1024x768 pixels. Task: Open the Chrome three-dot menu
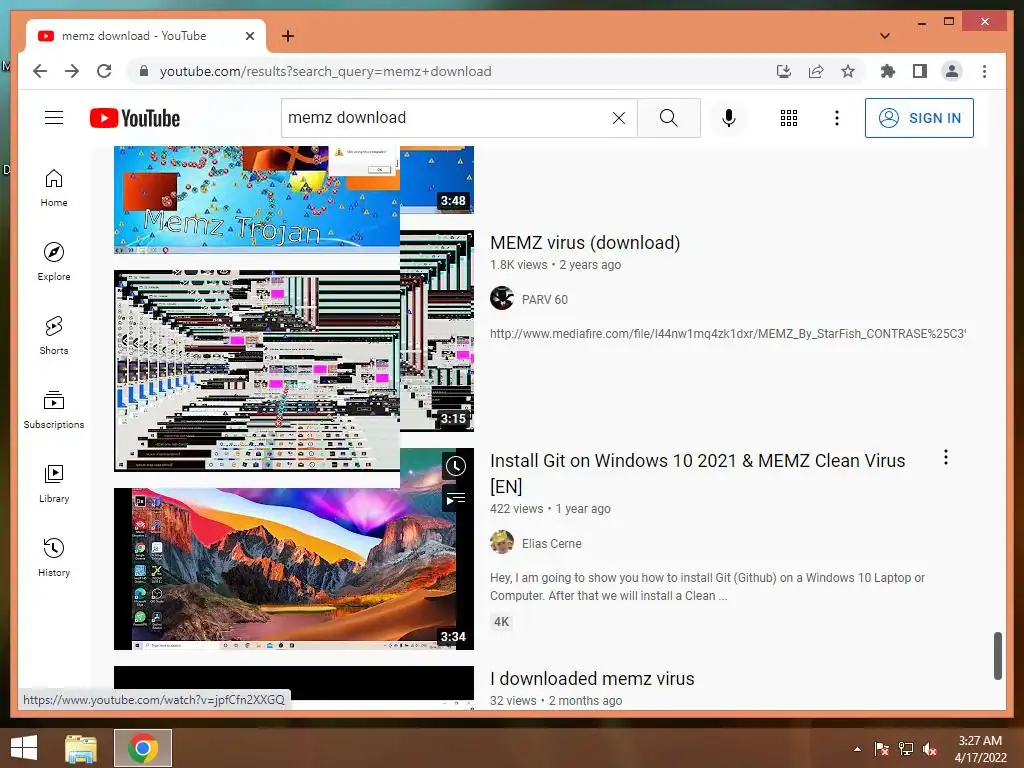(x=984, y=71)
